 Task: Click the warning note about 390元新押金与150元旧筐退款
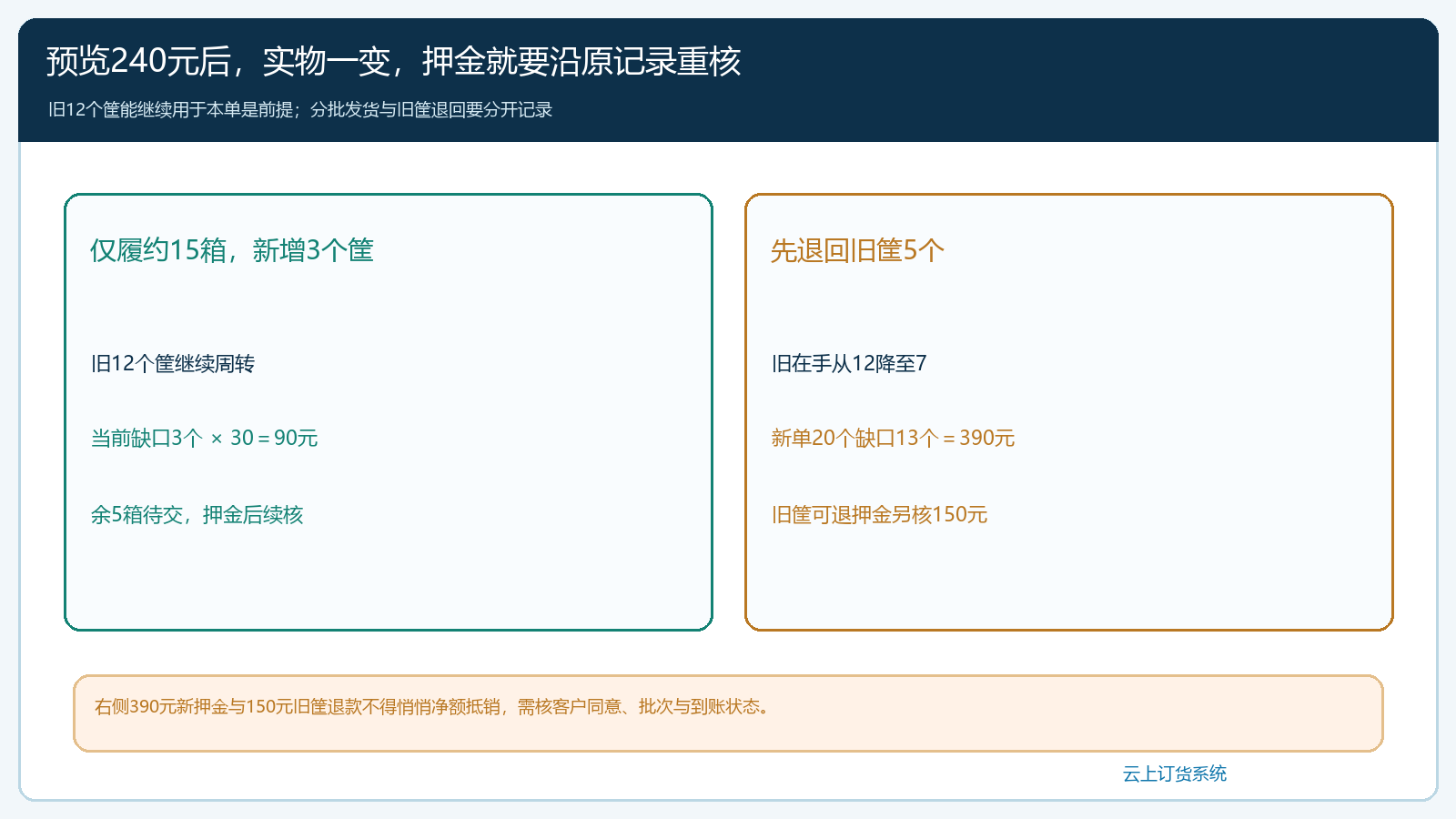pos(728,713)
